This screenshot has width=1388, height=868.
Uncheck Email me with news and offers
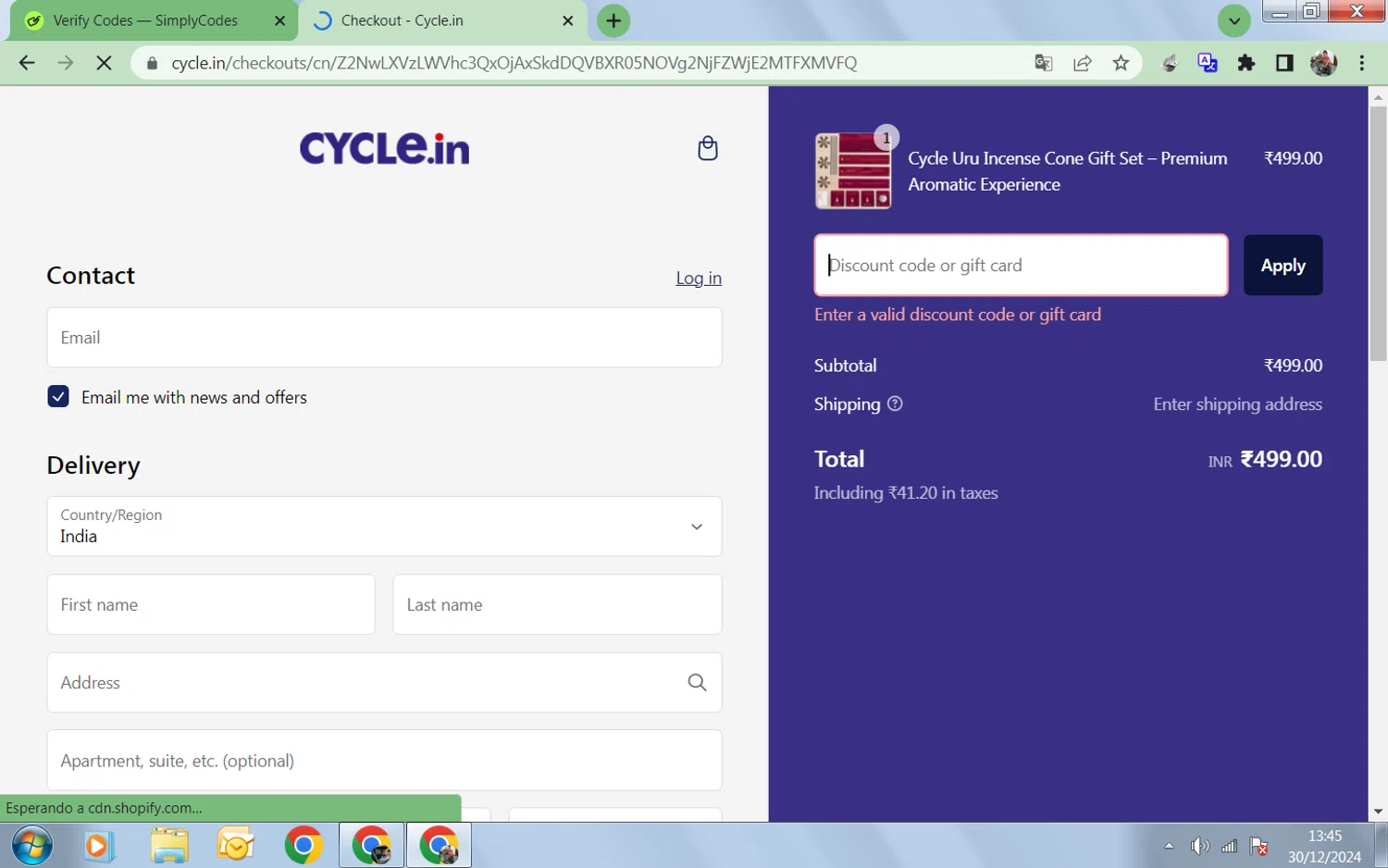[58, 396]
